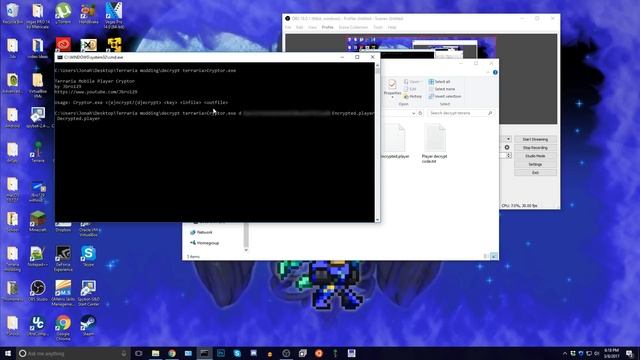Click the Exit button in OBS
This screenshot has height=360, width=640.
(535, 173)
